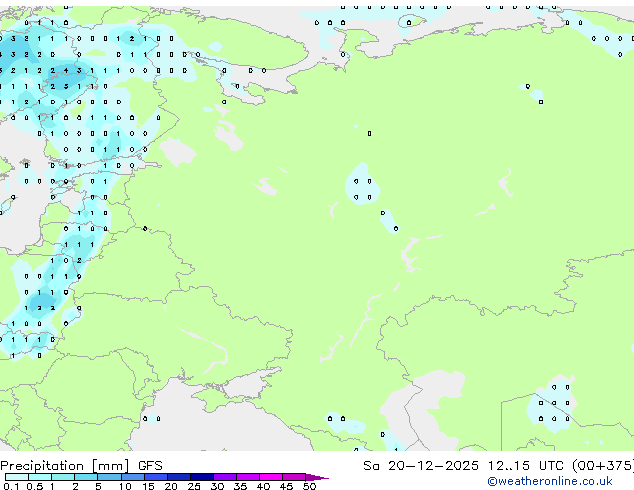Screen dimensions: 634x490
Task: Click the '15' legend scale label
Action: click(x=148, y=486)
